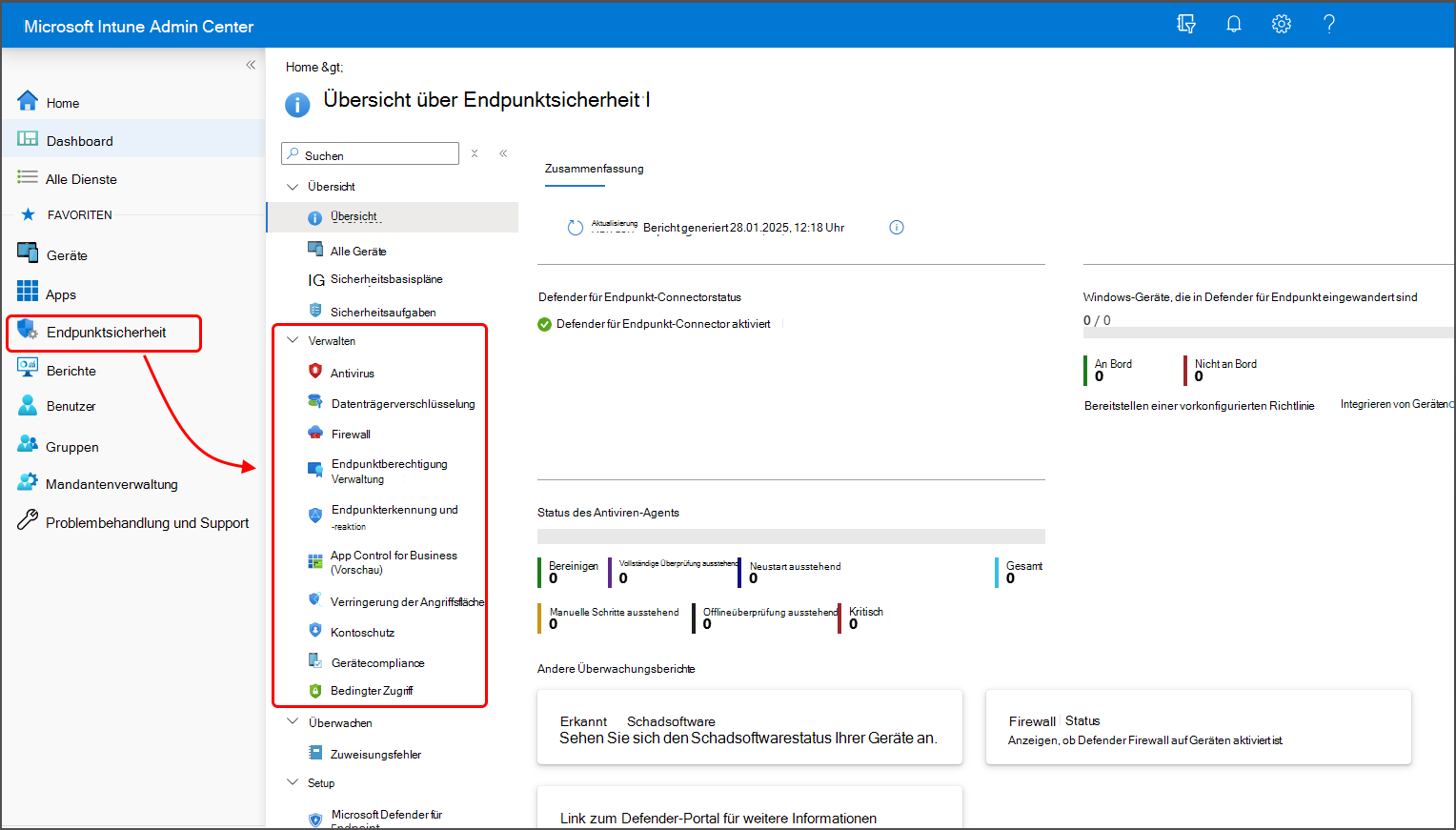
Task: Click the Problembehandlung und Support wrench icon
Action: pos(28,520)
